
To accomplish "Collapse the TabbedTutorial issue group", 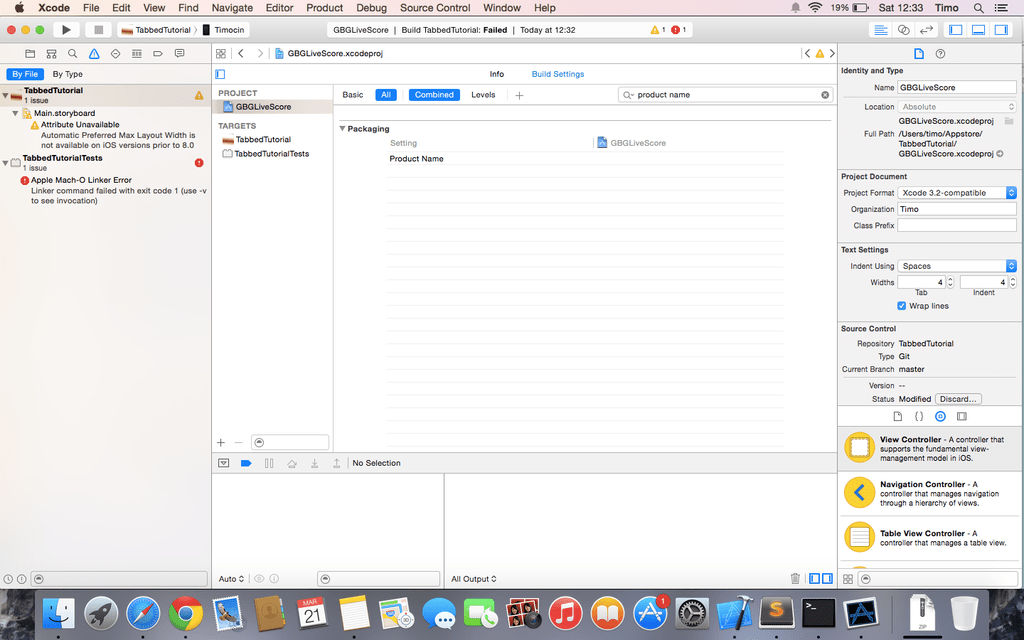I will coord(5,95).
